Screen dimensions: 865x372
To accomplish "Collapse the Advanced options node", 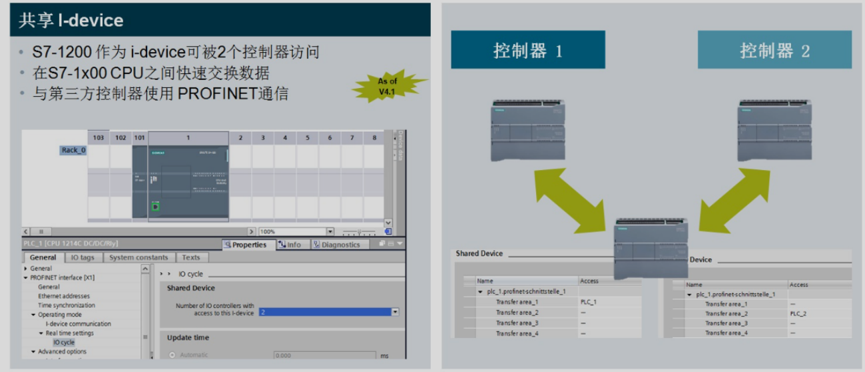I will (33, 352).
